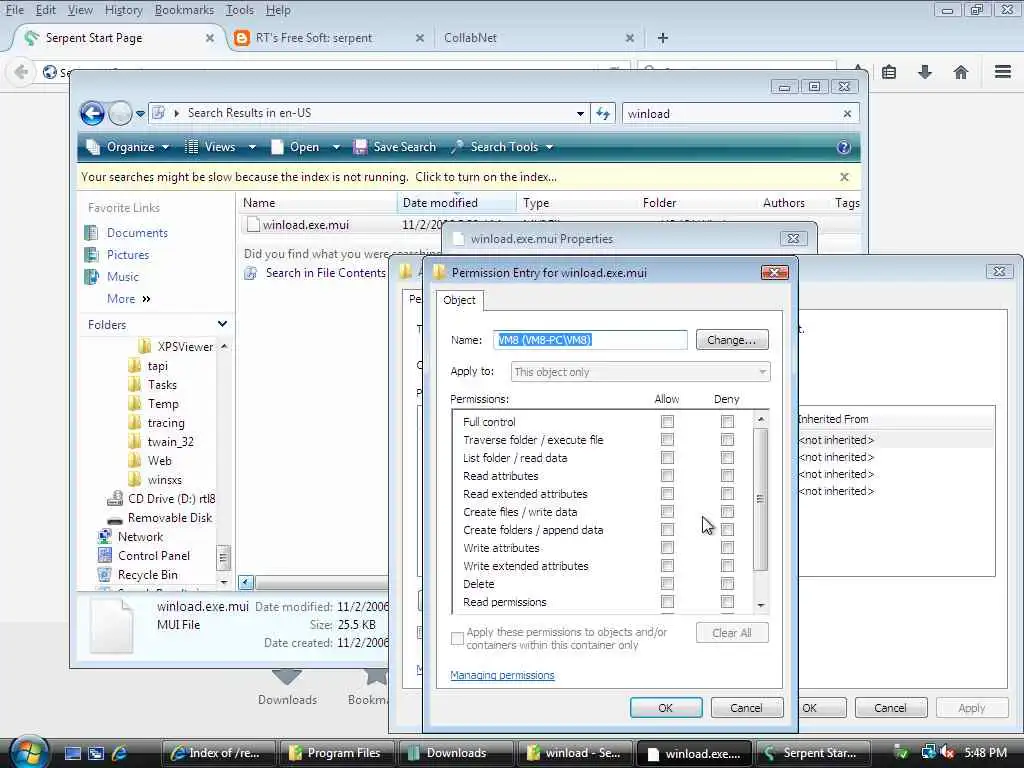The height and width of the screenshot is (768, 1024).
Task: Click the Music favorite link icon
Action: [91, 277]
